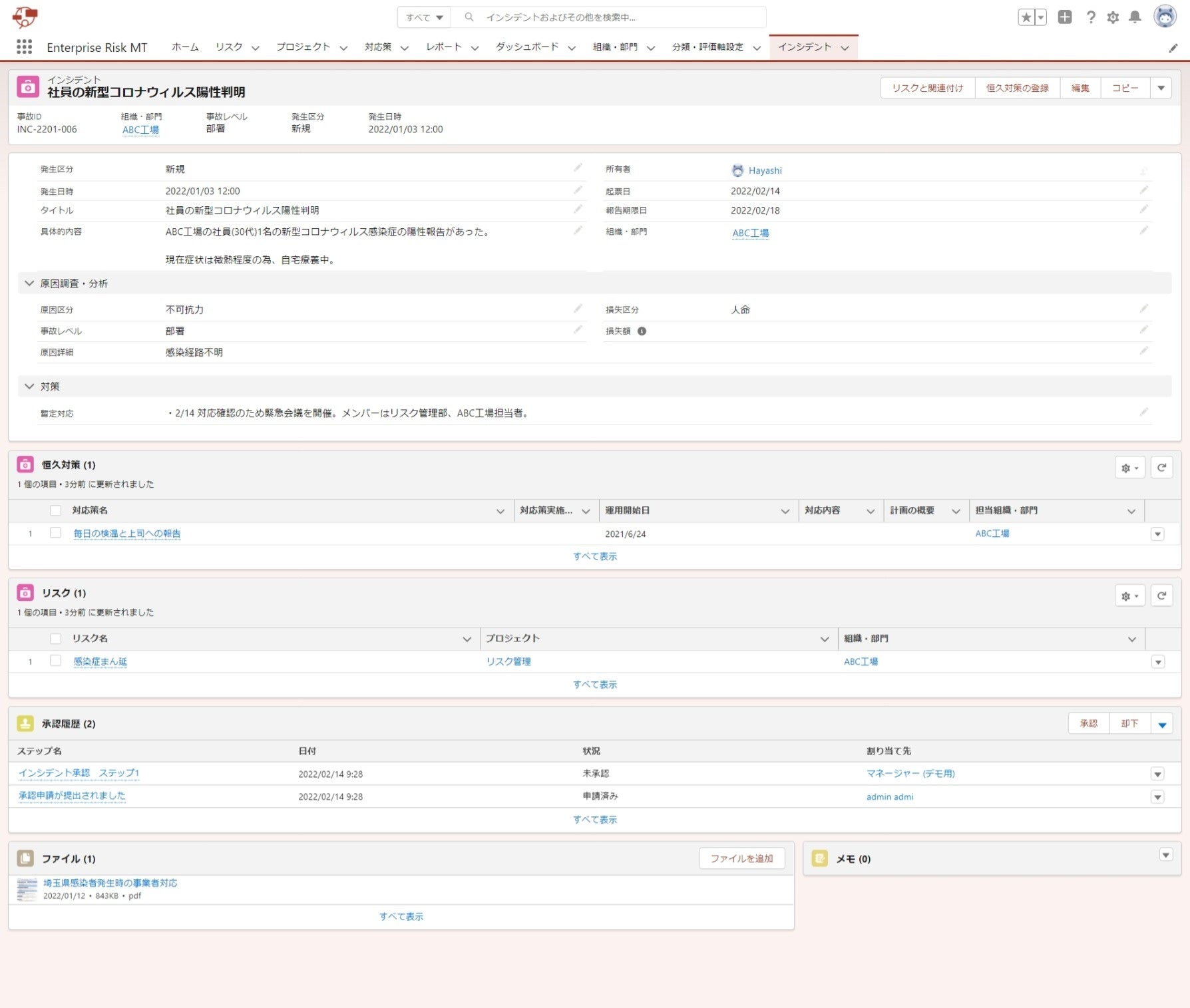Image resolution: width=1190 pixels, height=1008 pixels.
Task: Click the 損失額 info icon
Action: pos(642,331)
